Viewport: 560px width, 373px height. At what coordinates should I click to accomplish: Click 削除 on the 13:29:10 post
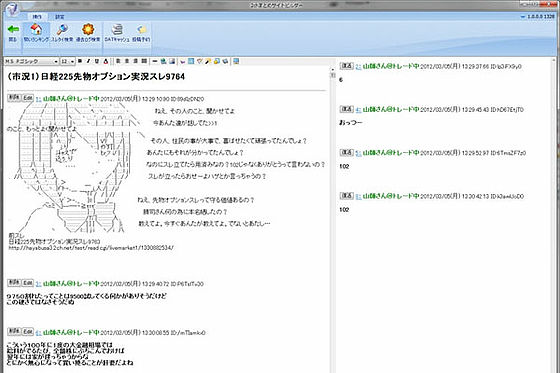pos(14,98)
